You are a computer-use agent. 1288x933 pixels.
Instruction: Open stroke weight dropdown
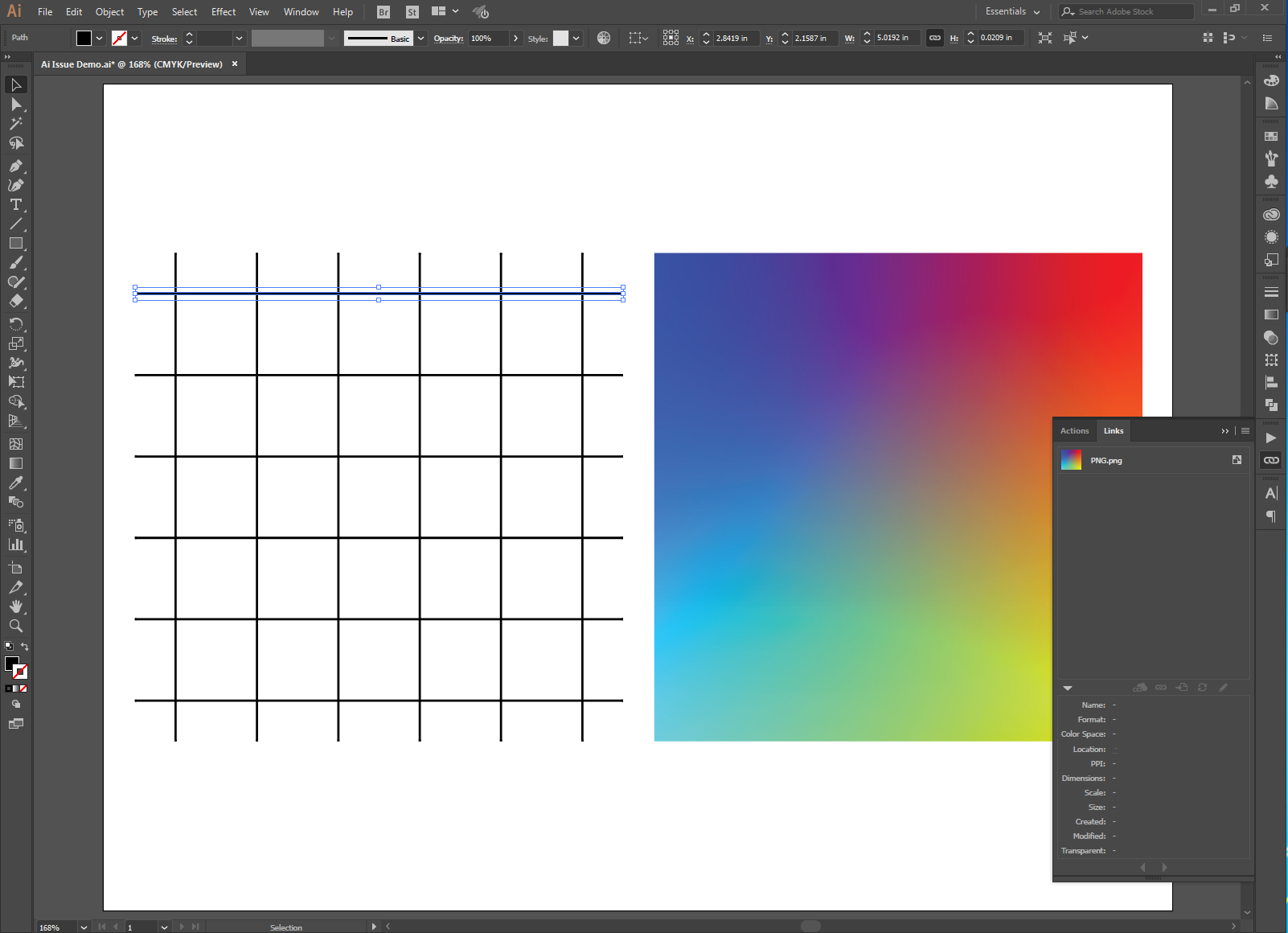[x=239, y=38]
